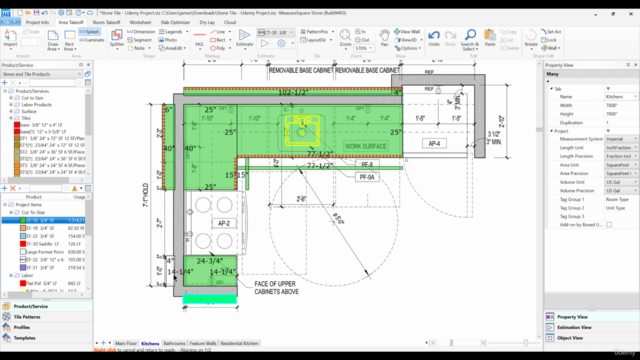Image resolution: width=640 pixels, height=360 pixels.
Task: Select the Draw Area tool
Action: pyautogui.click(x=53, y=40)
